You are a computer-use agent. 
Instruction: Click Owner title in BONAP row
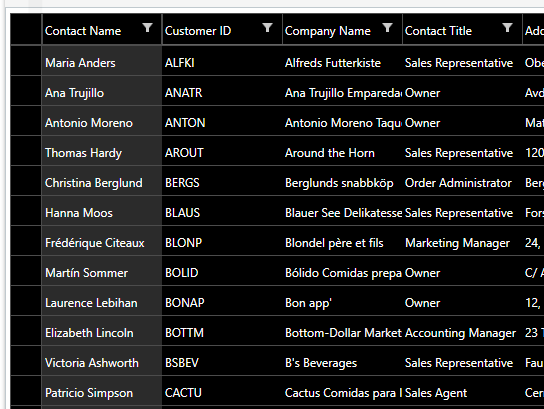[x=462, y=301]
